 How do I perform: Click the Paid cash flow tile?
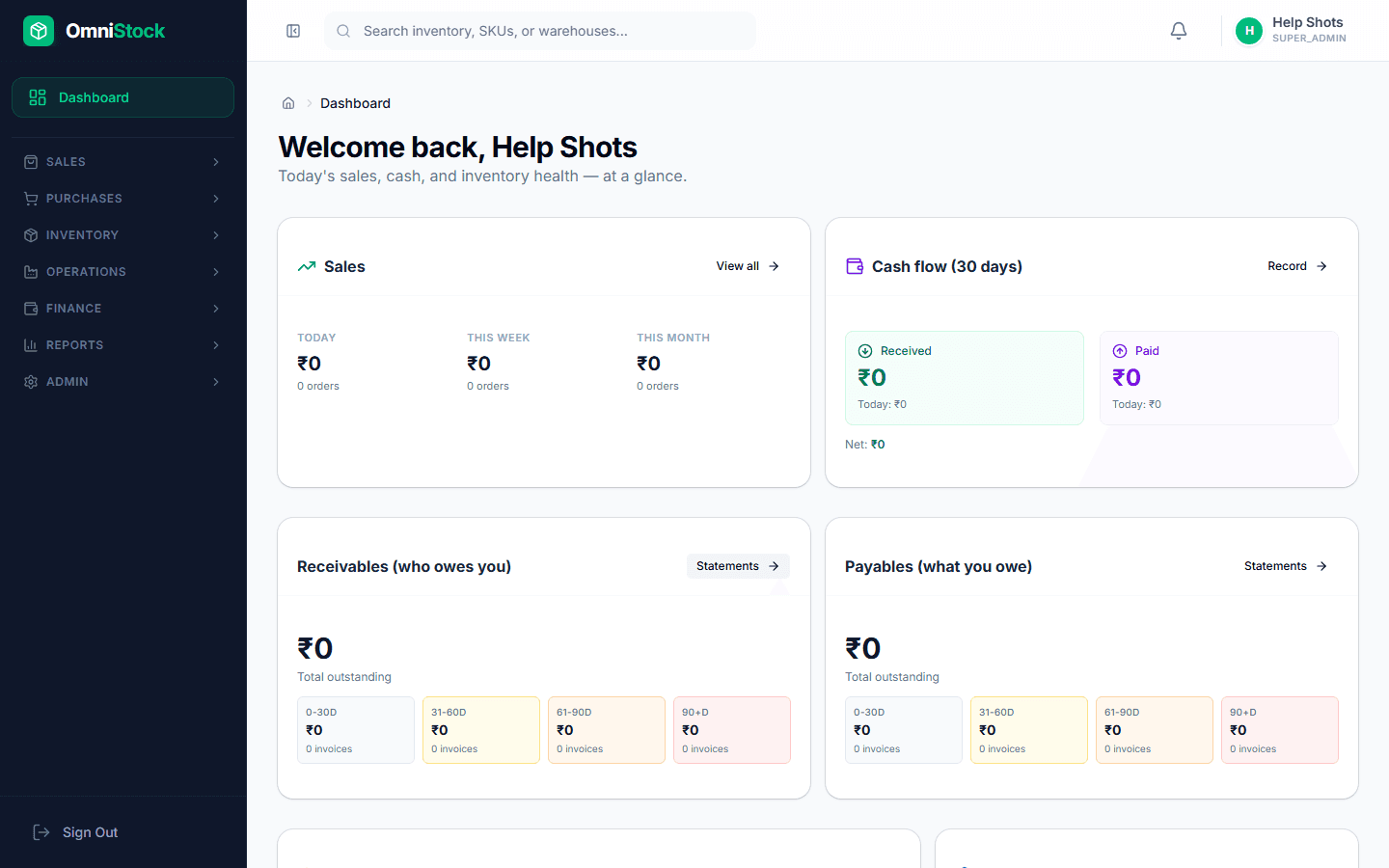[x=1219, y=378]
